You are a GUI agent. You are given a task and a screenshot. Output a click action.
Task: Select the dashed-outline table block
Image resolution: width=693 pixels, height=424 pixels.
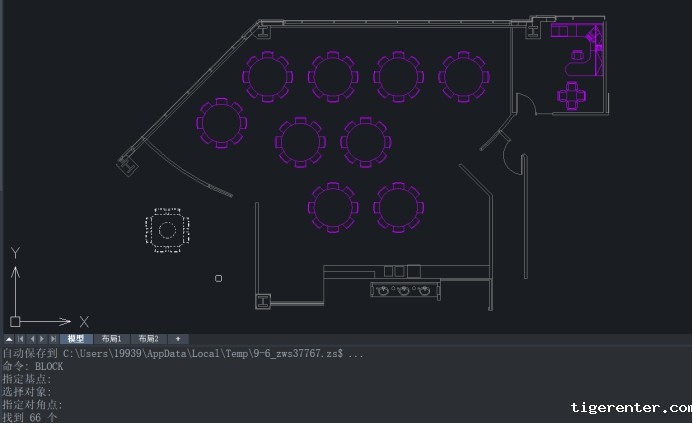166,231
